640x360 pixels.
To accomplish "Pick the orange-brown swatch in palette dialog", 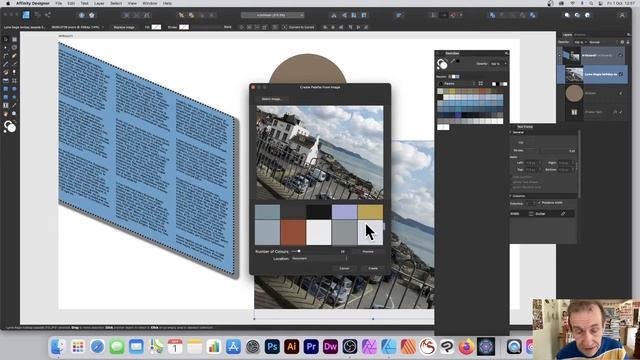I will pos(293,233).
